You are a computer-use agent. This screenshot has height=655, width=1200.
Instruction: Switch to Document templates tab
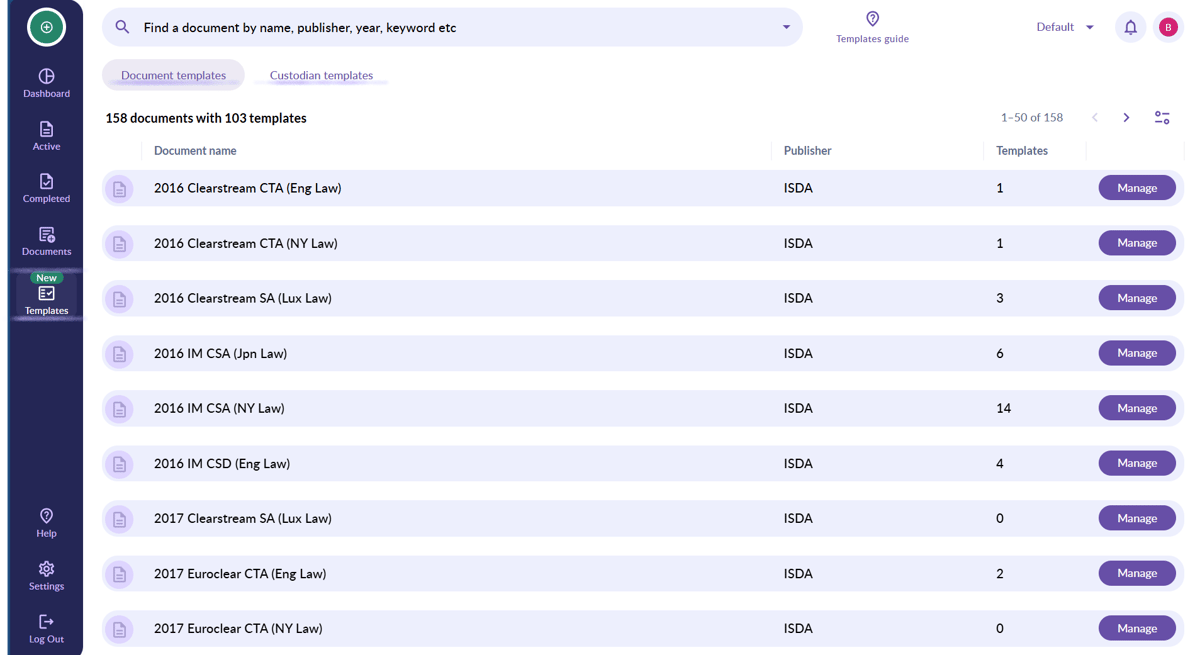pos(173,75)
